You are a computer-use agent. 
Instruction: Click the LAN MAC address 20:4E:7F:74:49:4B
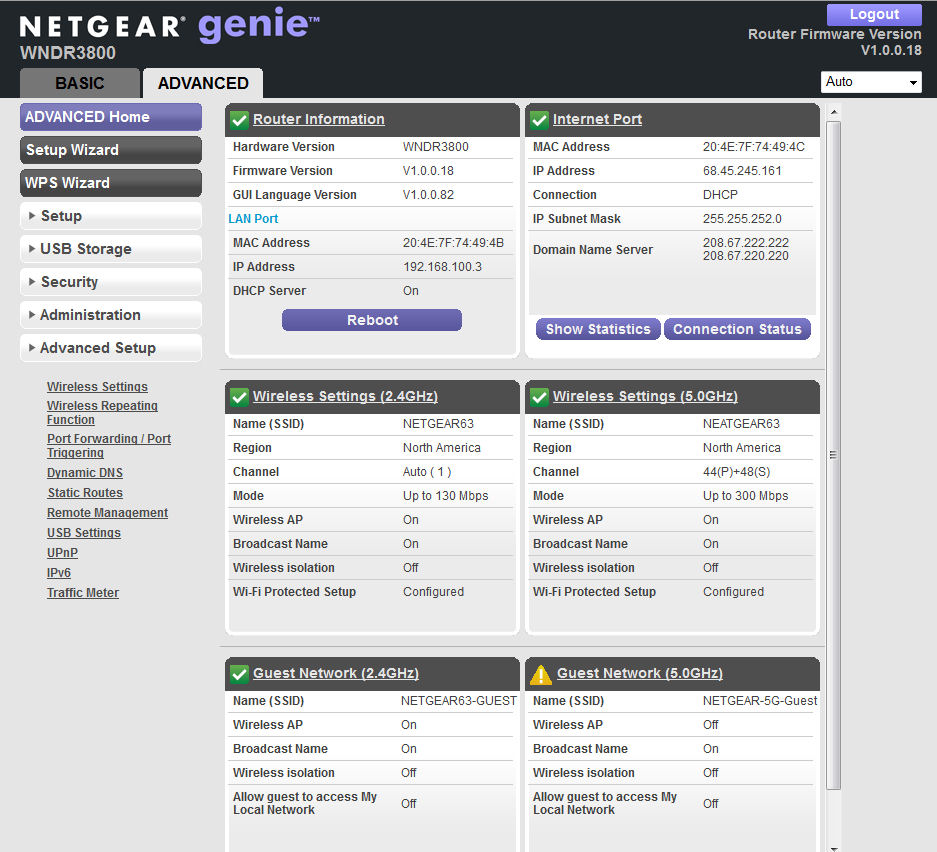[x=453, y=243]
